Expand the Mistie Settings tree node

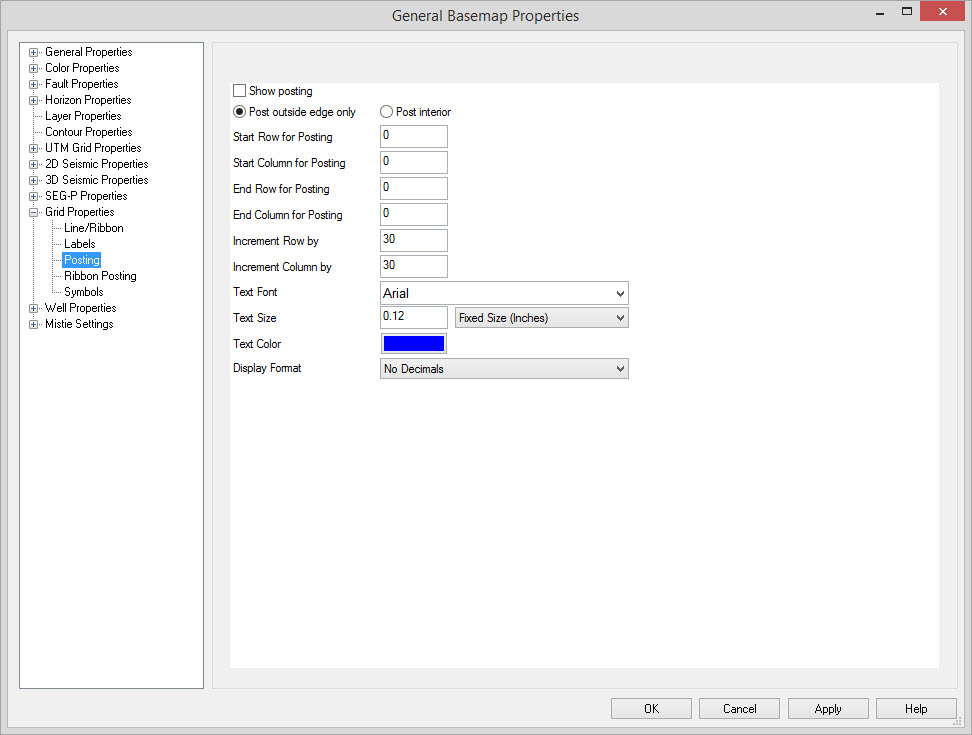pyautogui.click(x=34, y=324)
